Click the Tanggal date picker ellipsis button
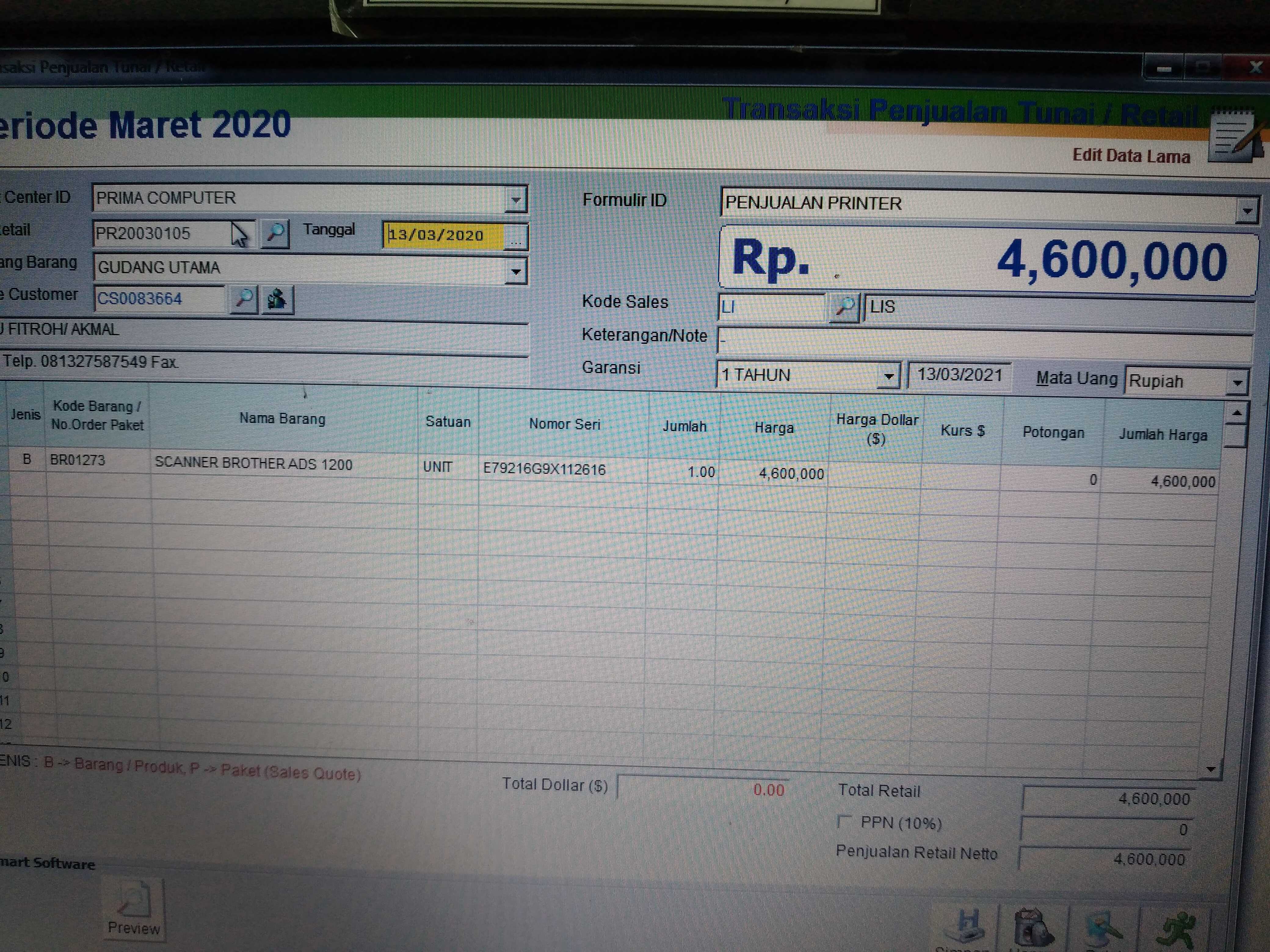The height and width of the screenshot is (952, 1270). tap(516, 236)
